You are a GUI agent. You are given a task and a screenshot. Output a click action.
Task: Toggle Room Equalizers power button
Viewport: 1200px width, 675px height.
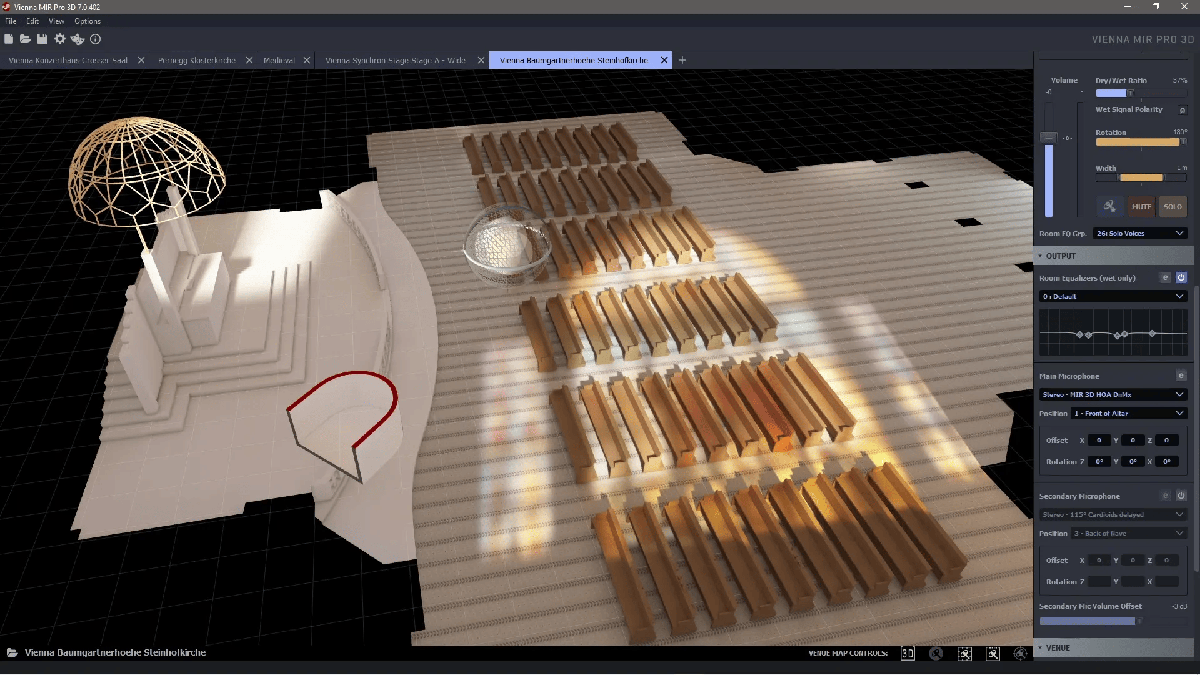click(1181, 278)
